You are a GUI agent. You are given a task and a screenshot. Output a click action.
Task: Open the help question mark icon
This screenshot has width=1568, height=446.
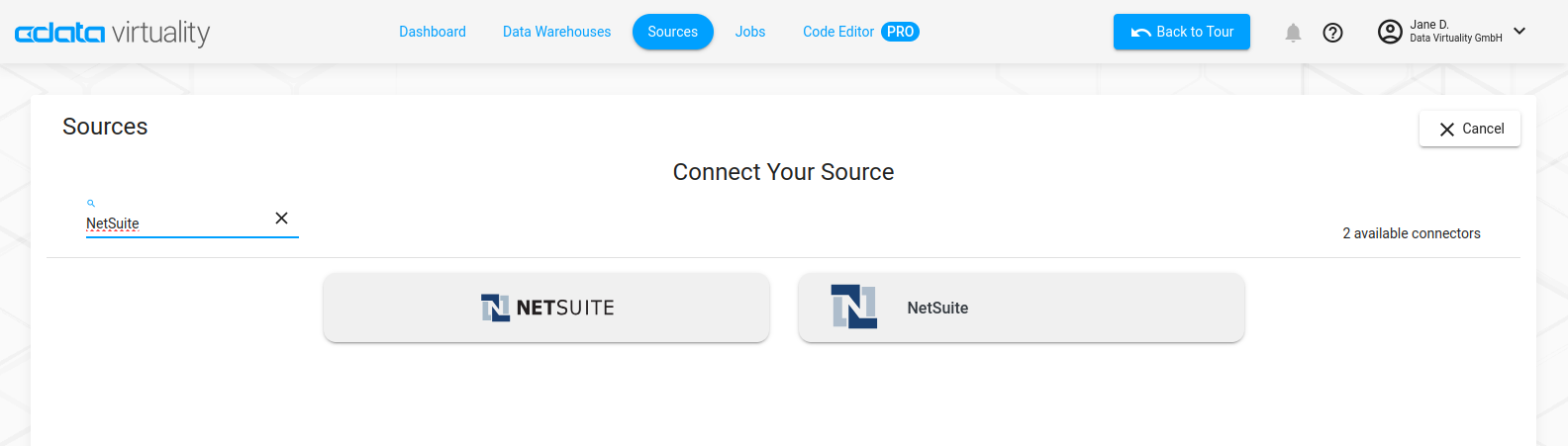[x=1333, y=33]
